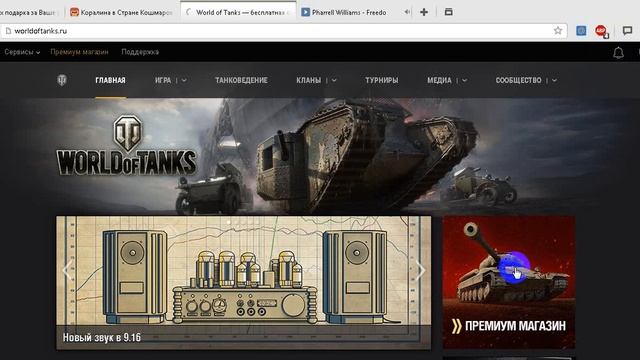This screenshot has height=360, width=640.
Task: Expand the МЕДИА menu chevron
Action: (464, 80)
